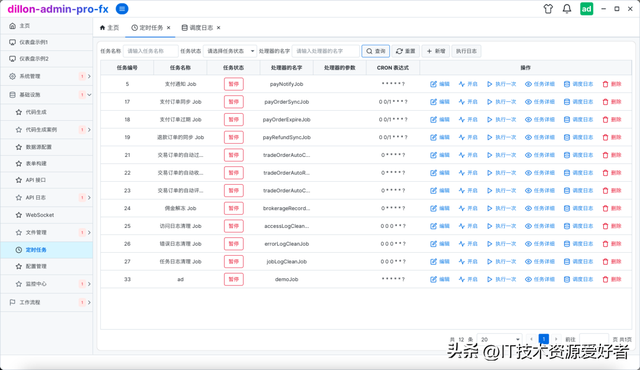This screenshot has width=640, height=370.
Task: Edit the payNotifyJob row
Action: pyautogui.click(x=440, y=84)
